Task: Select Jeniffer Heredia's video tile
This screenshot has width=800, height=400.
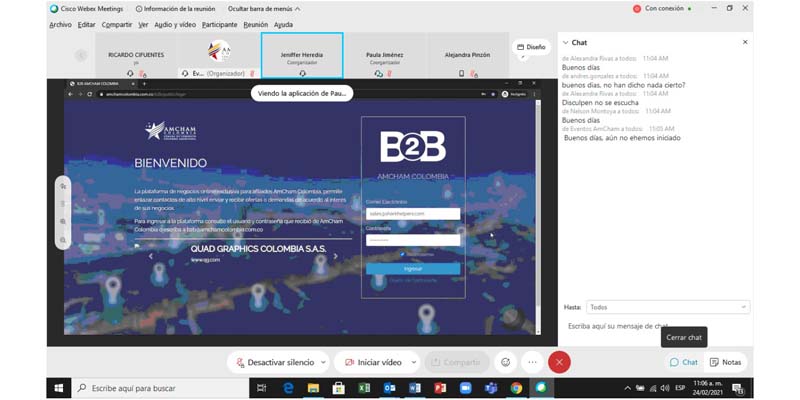Action: [302, 55]
